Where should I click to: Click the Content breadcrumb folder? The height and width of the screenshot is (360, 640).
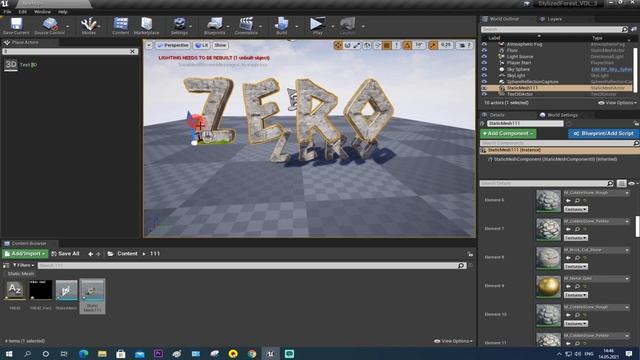[127, 254]
